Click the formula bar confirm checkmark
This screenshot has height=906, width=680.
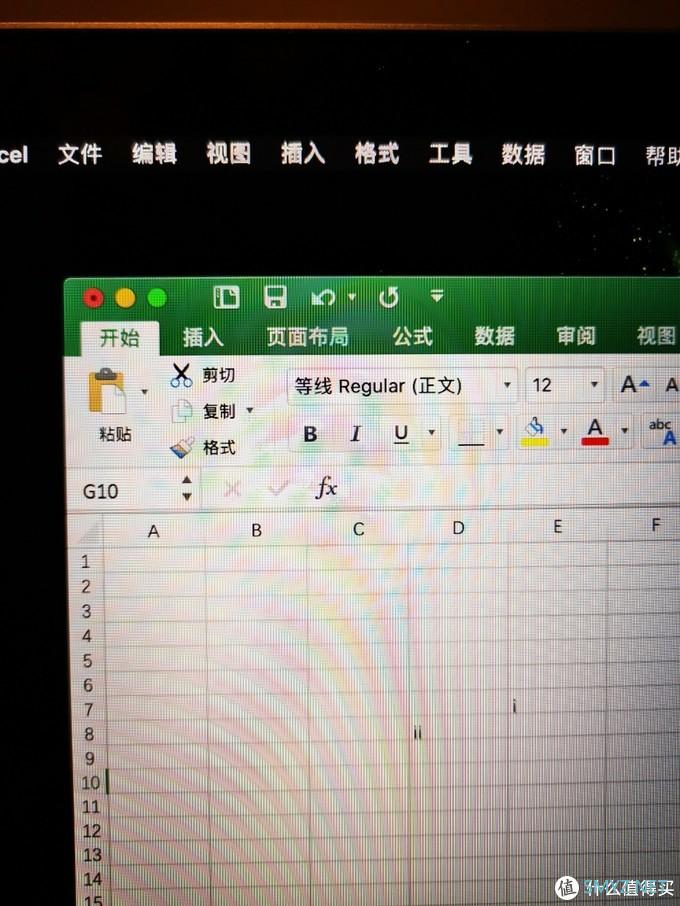point(277,489)
